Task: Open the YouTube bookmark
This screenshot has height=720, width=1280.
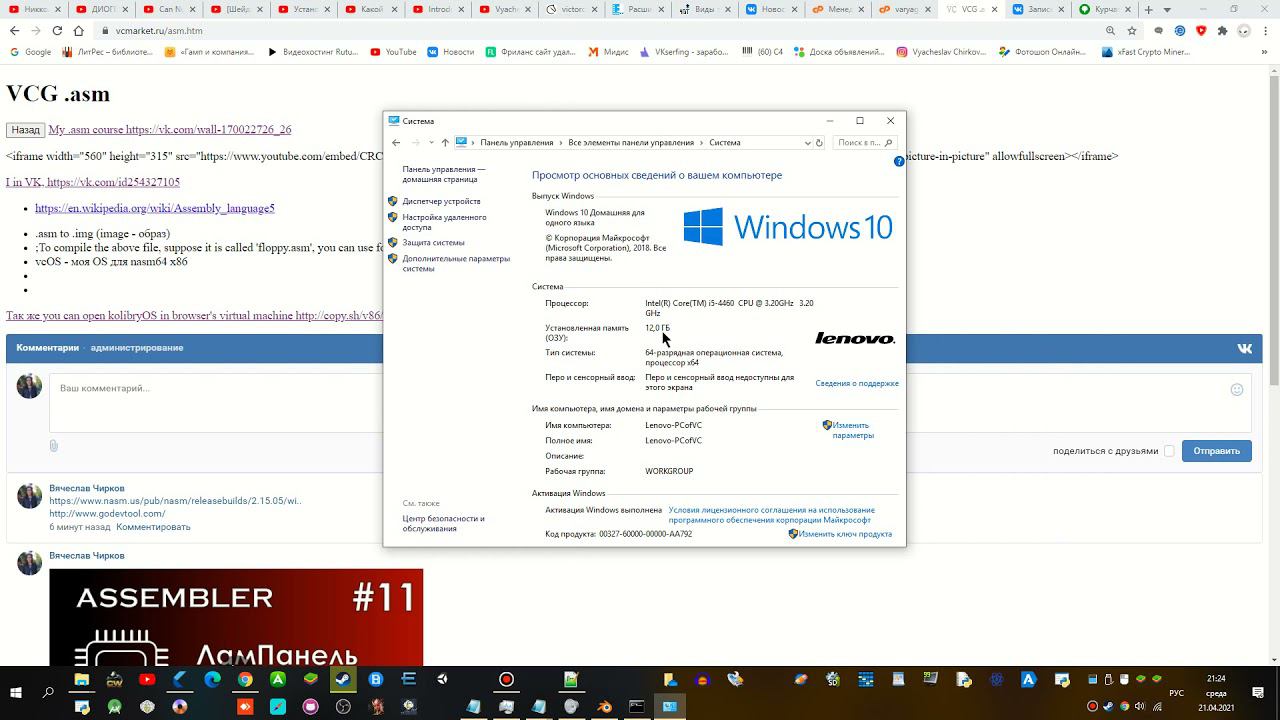Action: pyautogui.click(x=393, y=52)
